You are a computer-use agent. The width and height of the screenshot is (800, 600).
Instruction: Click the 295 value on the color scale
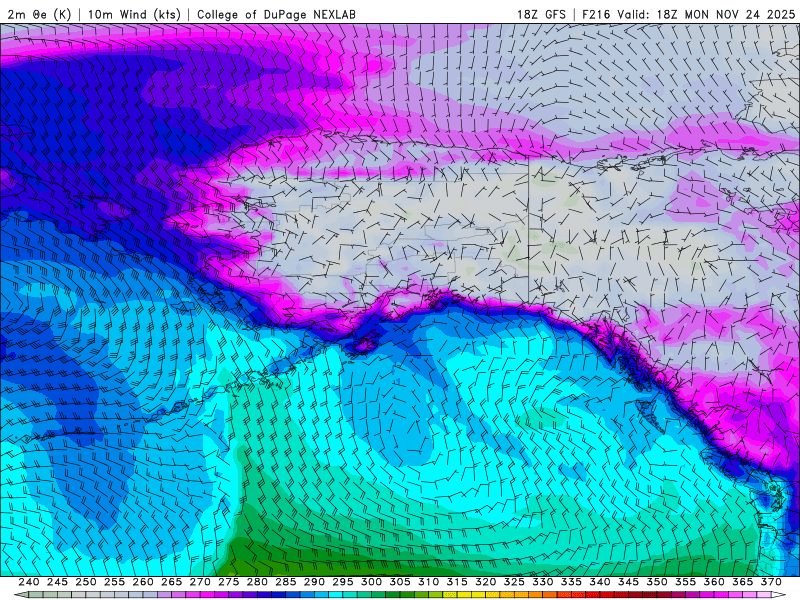click(343, 582)
